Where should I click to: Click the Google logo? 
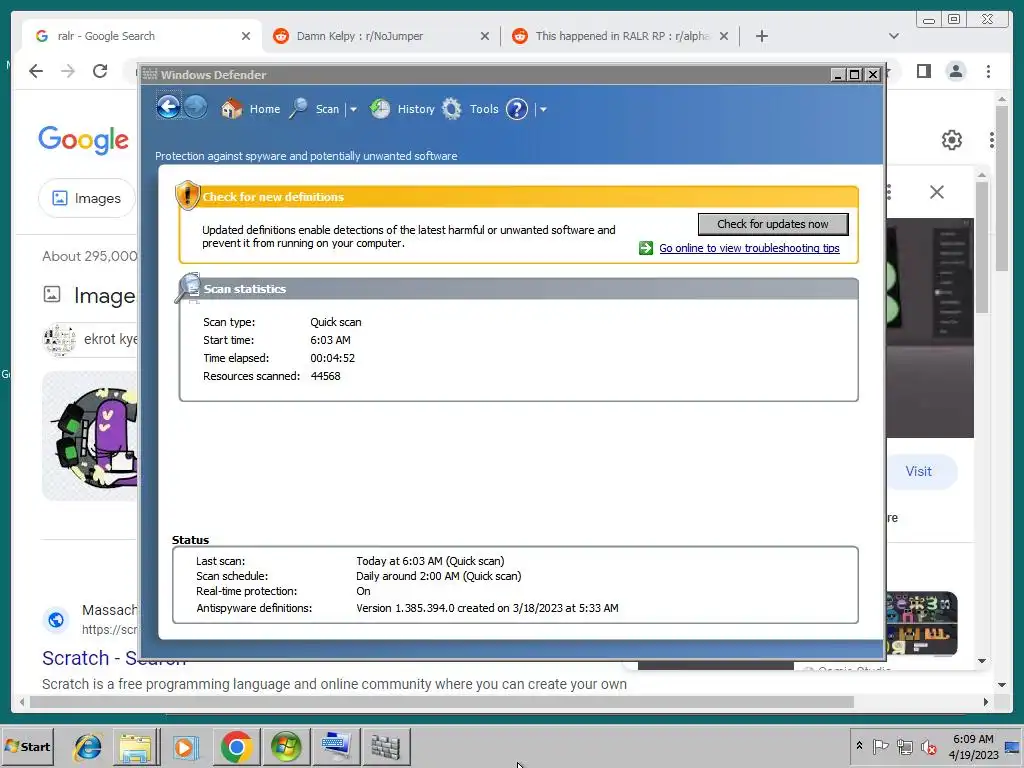pos(84,140)
